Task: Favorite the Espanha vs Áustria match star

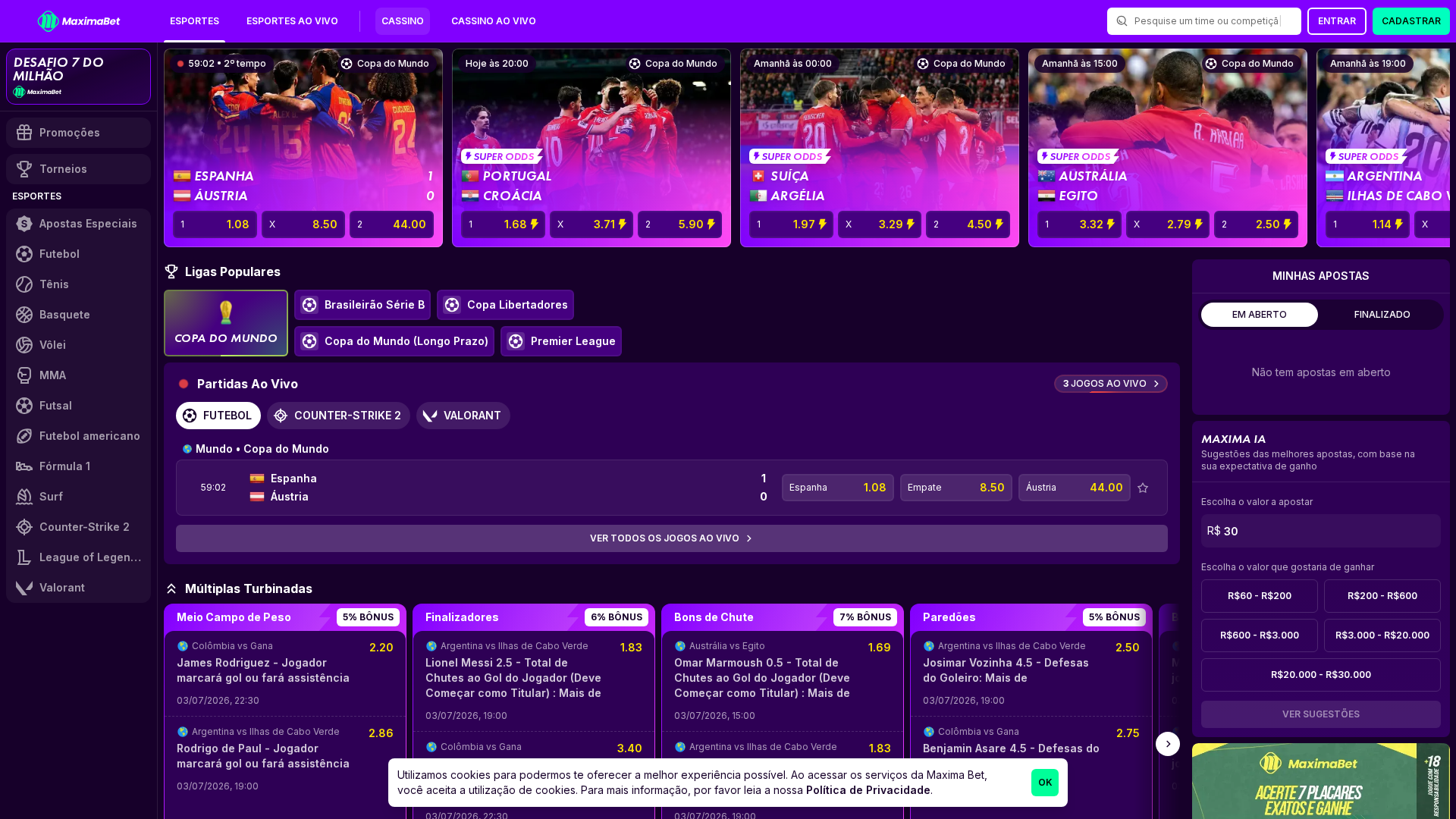Action: pyautogui.click(x=1143, y=488)
